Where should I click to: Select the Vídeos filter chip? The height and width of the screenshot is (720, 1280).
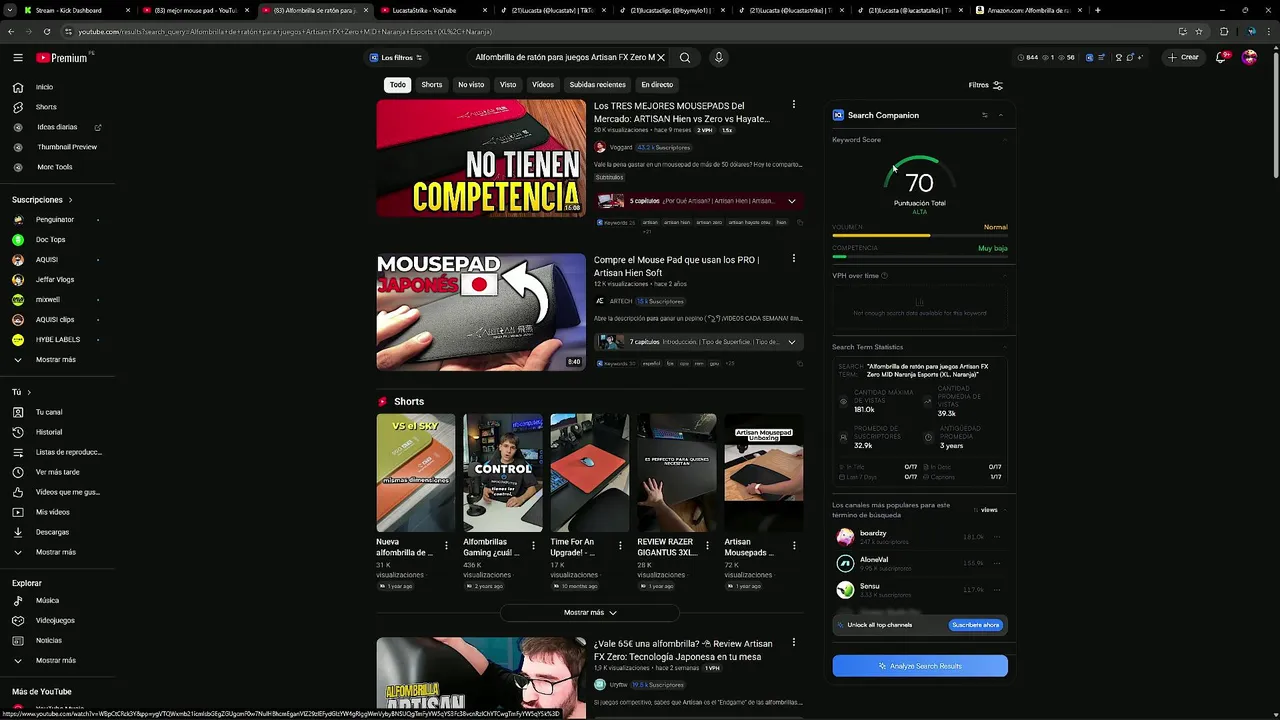pos(543,85)
